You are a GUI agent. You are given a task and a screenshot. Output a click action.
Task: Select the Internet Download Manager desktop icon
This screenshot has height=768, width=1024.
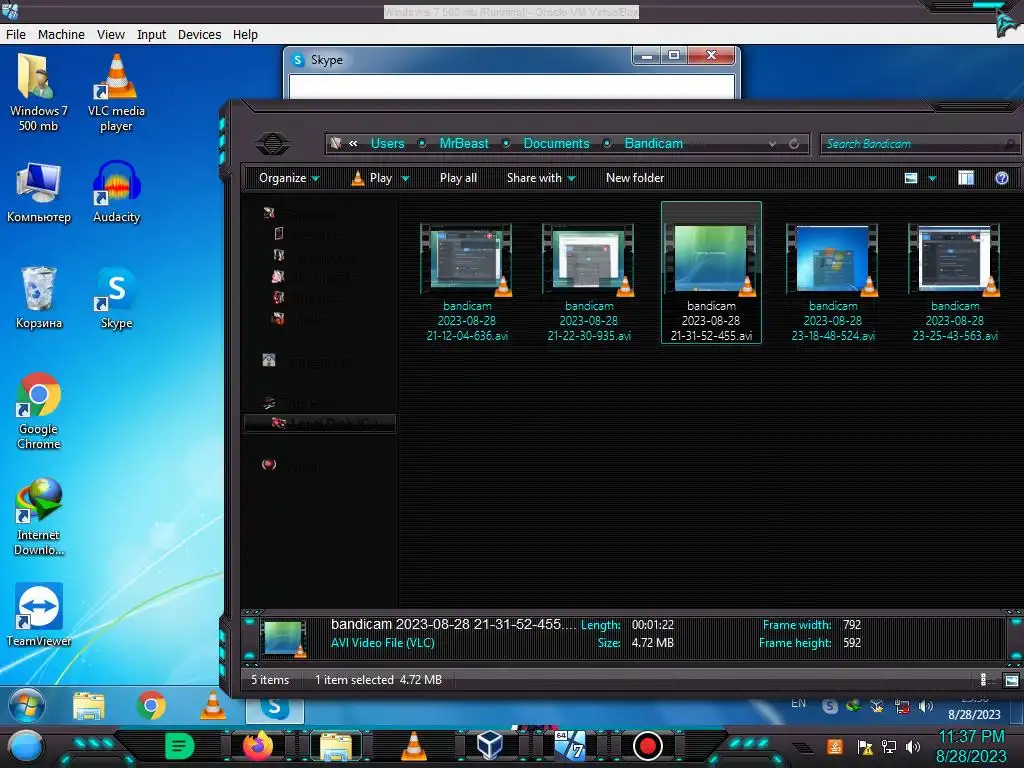(x=39, y=517)
